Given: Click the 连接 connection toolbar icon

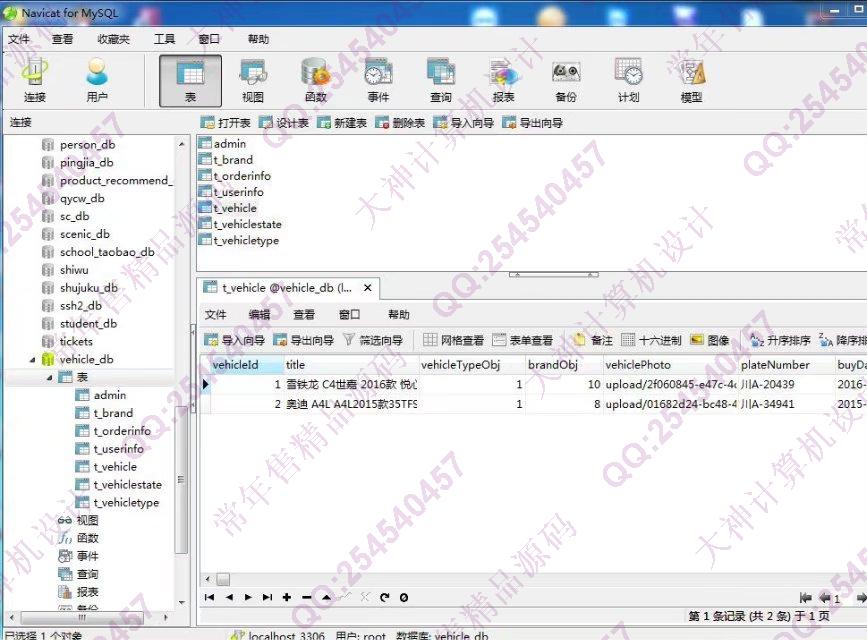Looking at the screenshot, I should pos(35,81).
